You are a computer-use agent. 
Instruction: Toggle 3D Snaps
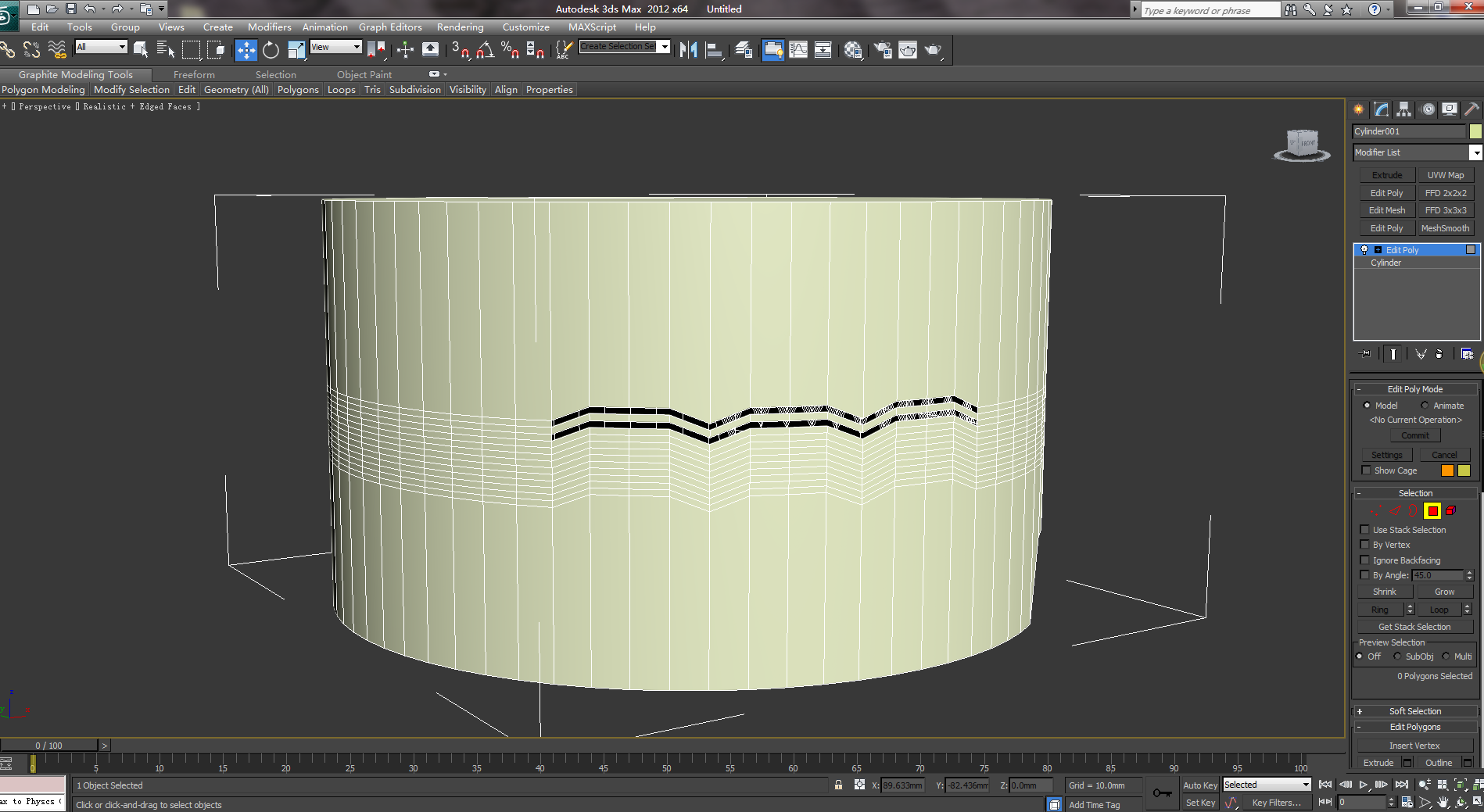(x=460, y=50)
